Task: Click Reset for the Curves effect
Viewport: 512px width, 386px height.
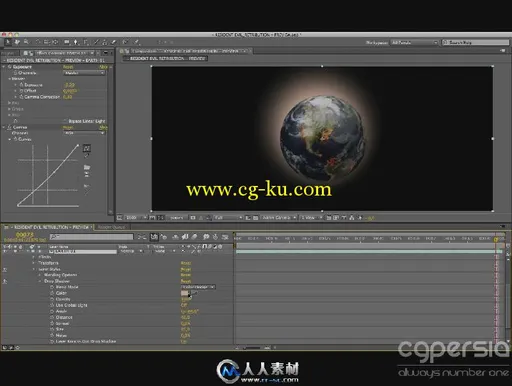Action: pos(68,127)
